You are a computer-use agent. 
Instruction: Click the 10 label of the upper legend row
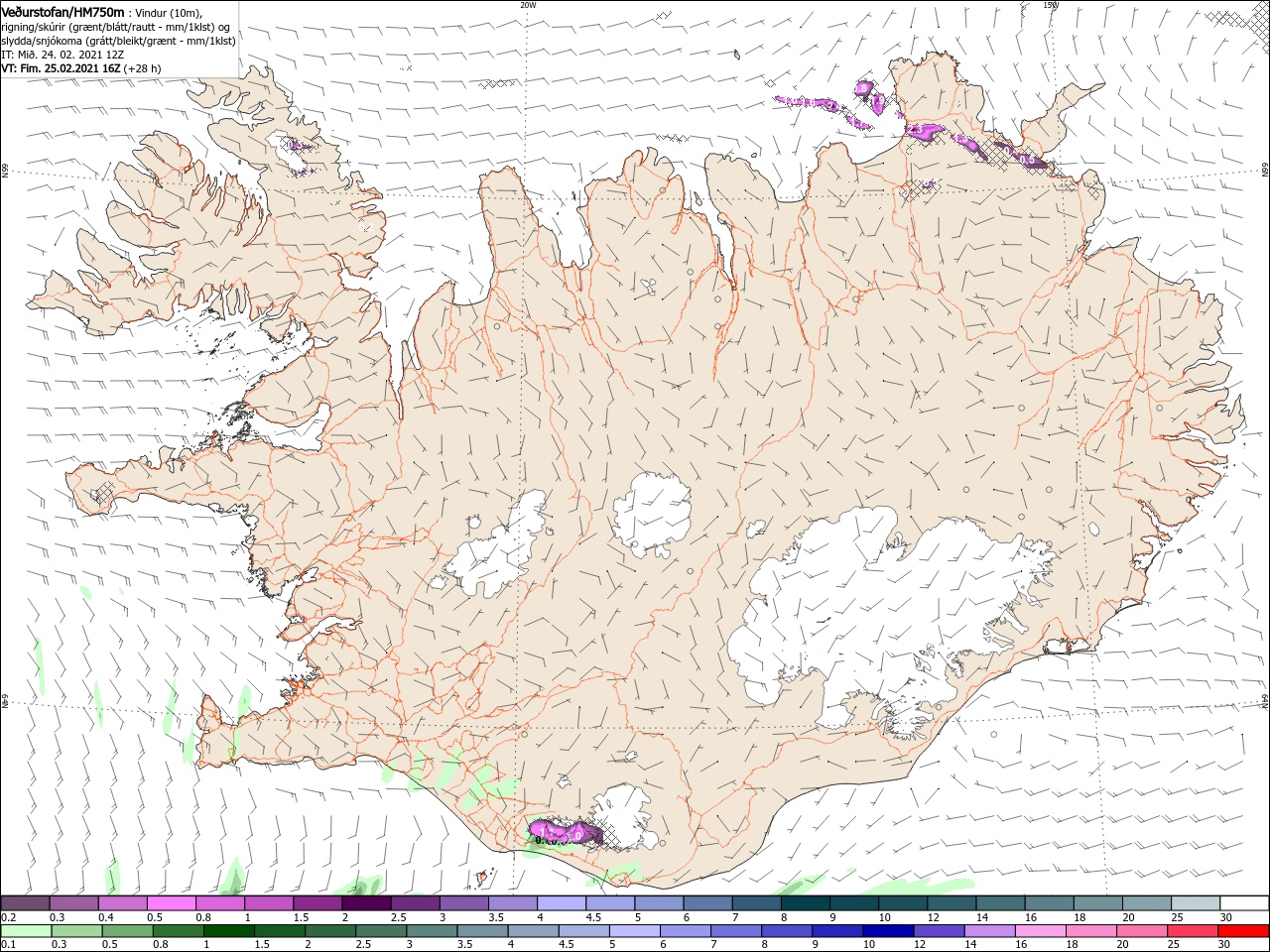(883, 917)
